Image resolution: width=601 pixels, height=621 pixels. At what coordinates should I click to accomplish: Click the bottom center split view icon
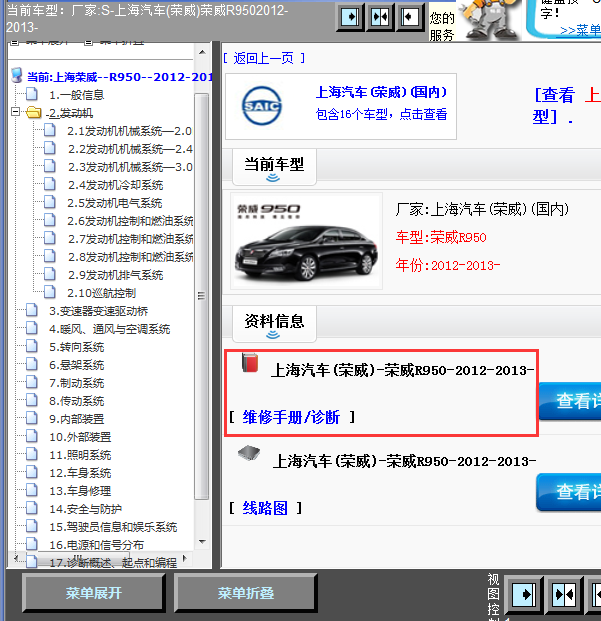(x=564, y=594)
